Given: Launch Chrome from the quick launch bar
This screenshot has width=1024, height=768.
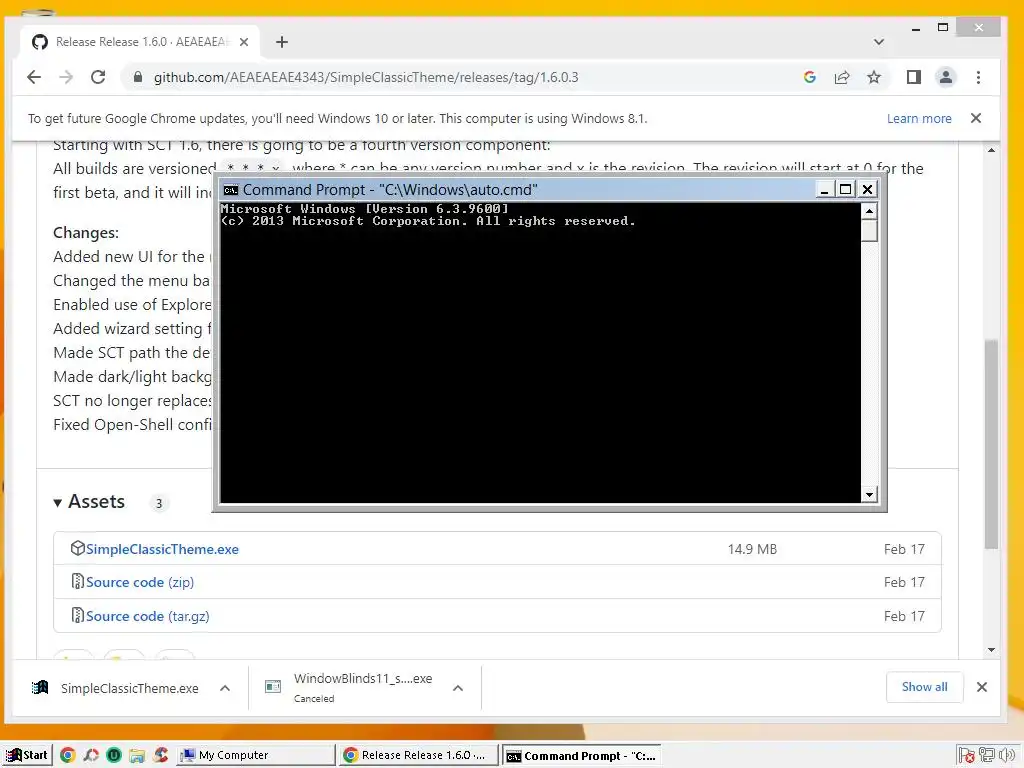Looking at the screenshot, I should (67, 755).
